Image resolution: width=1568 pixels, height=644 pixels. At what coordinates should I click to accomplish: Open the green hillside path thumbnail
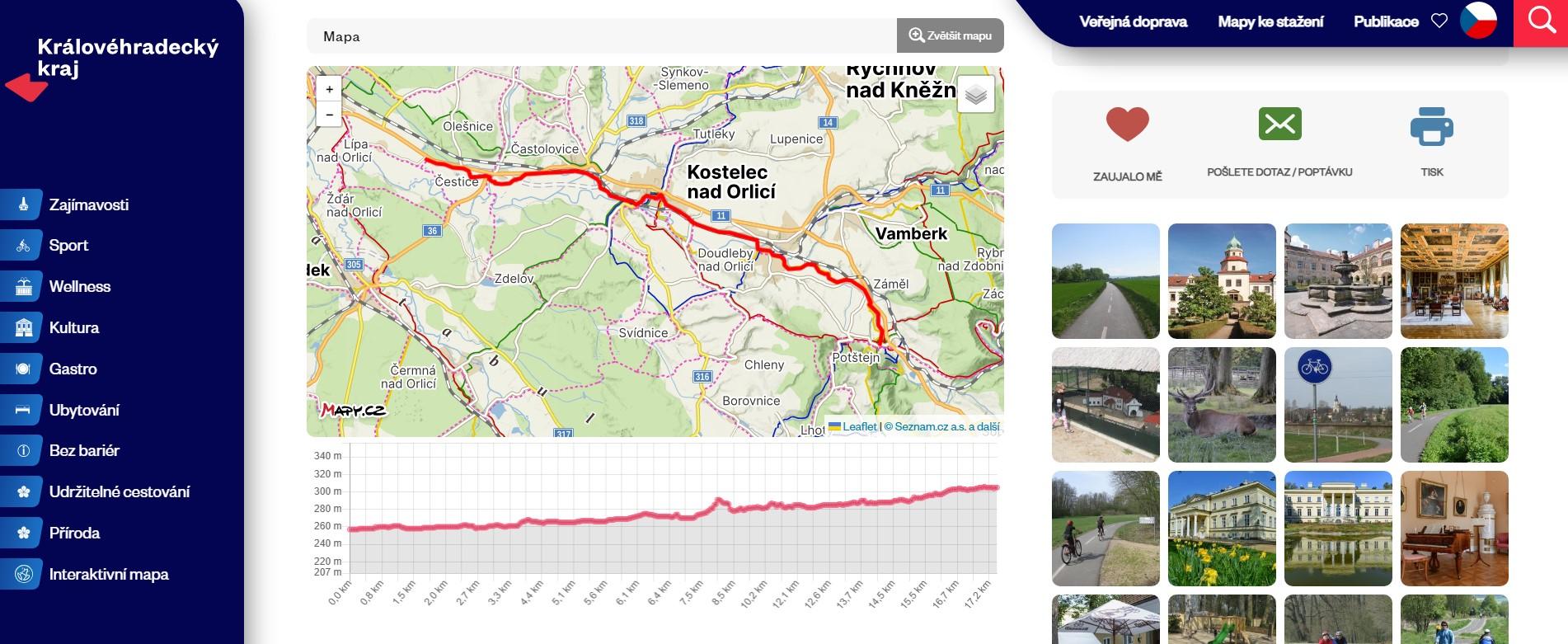(1454, 405)
